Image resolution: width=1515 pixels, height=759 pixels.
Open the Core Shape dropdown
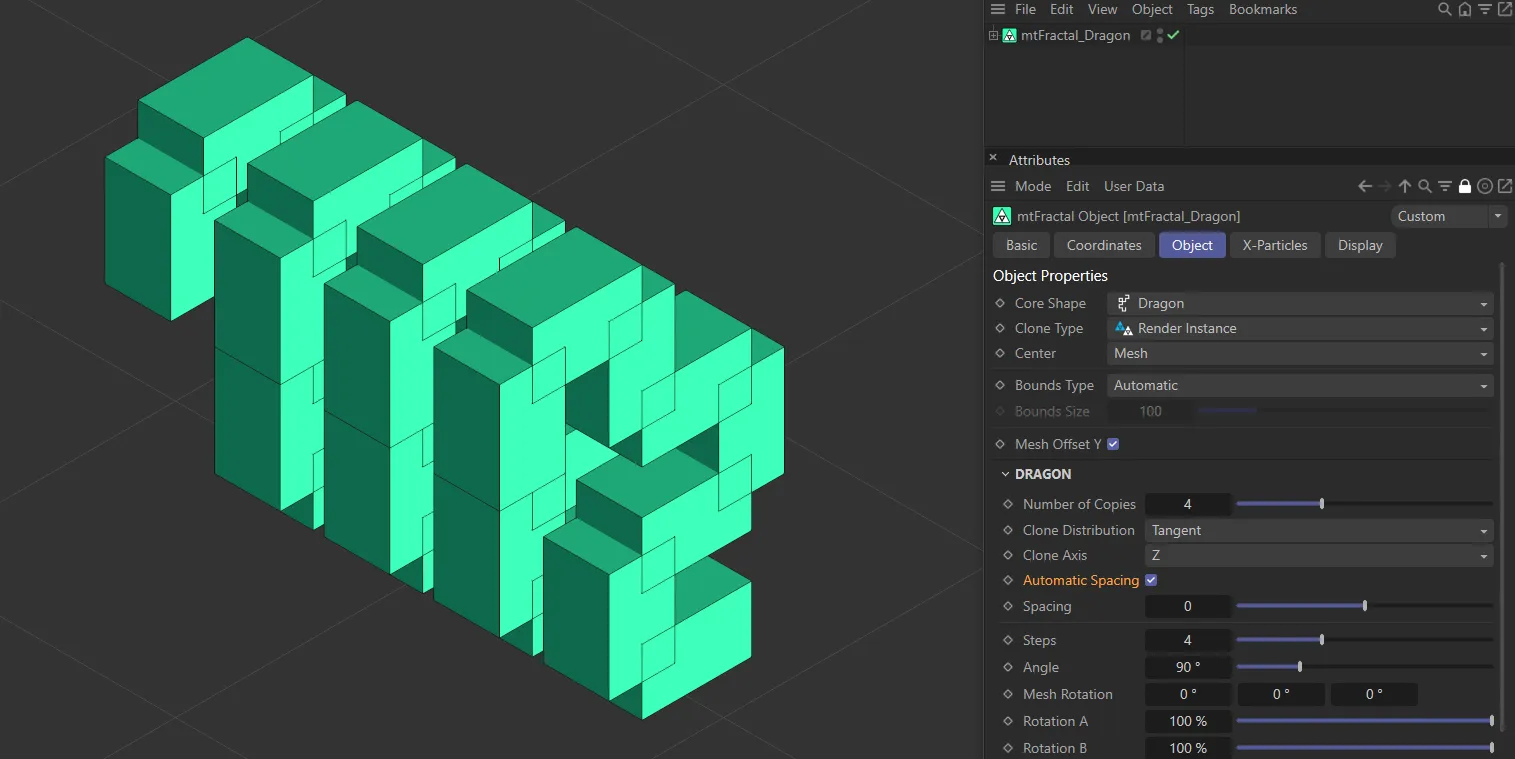1300,303
